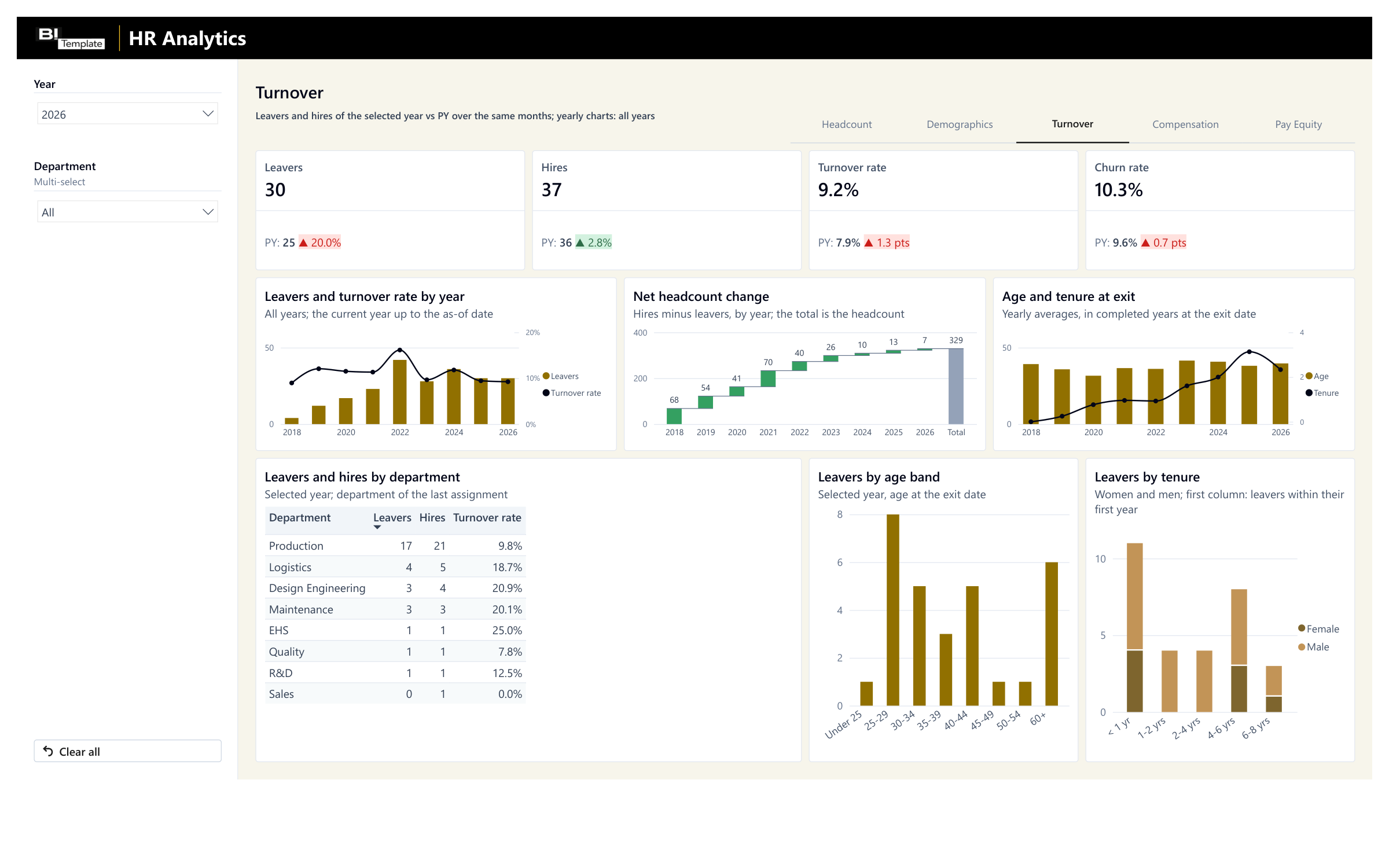Expand the Department dropdown chevron
The width and height of the screenshot is (1389, 868).
click(208, 212)
